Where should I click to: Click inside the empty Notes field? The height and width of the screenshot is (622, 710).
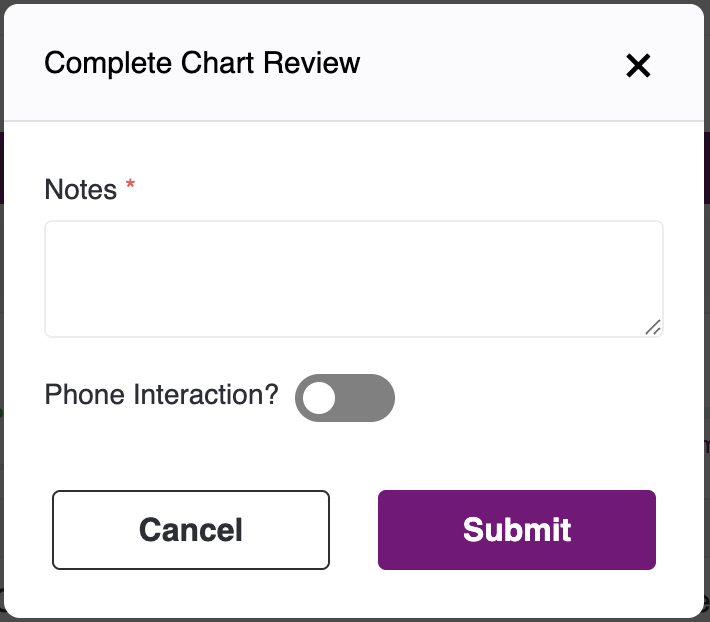coord(354,279)
